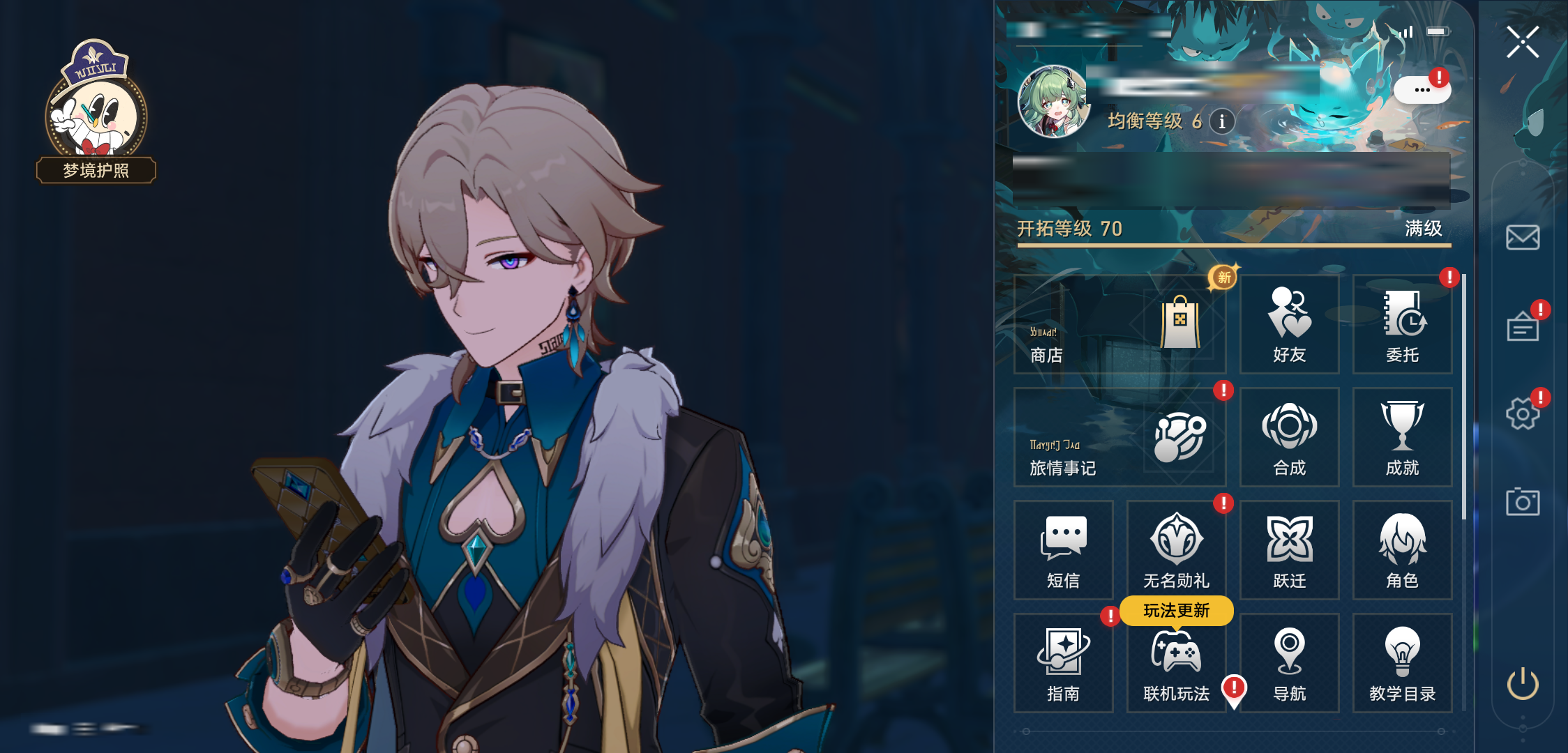Open the 角色 characters menu
The width and height of the screenshot is (1568, 753).
point(1402,550)
